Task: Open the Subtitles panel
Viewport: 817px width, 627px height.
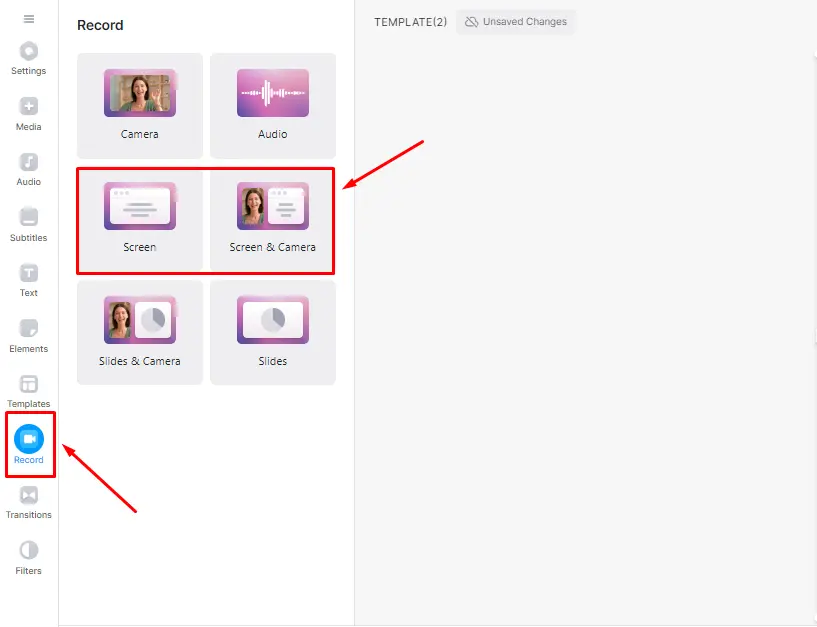Action: [x=29, y=225]
